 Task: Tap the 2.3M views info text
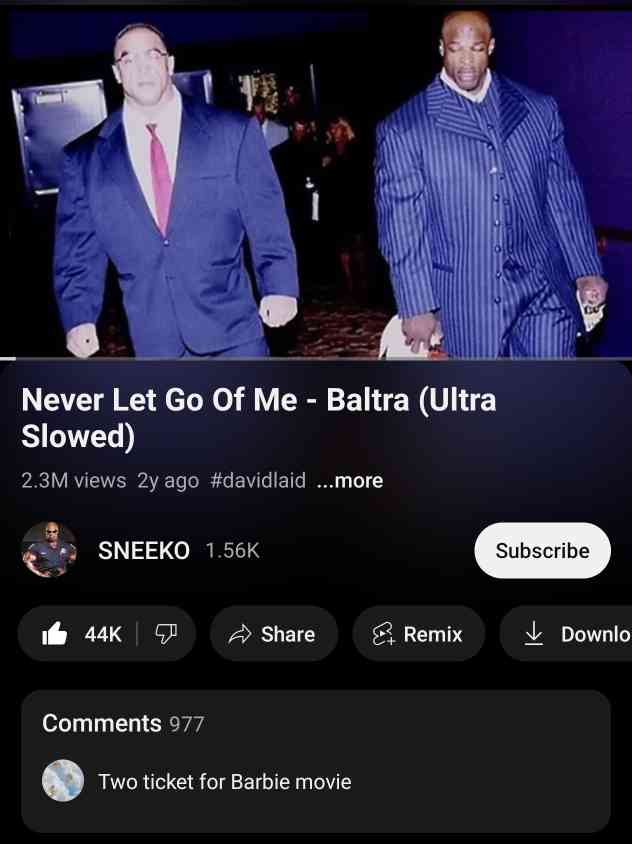click(x=74, y=480)
